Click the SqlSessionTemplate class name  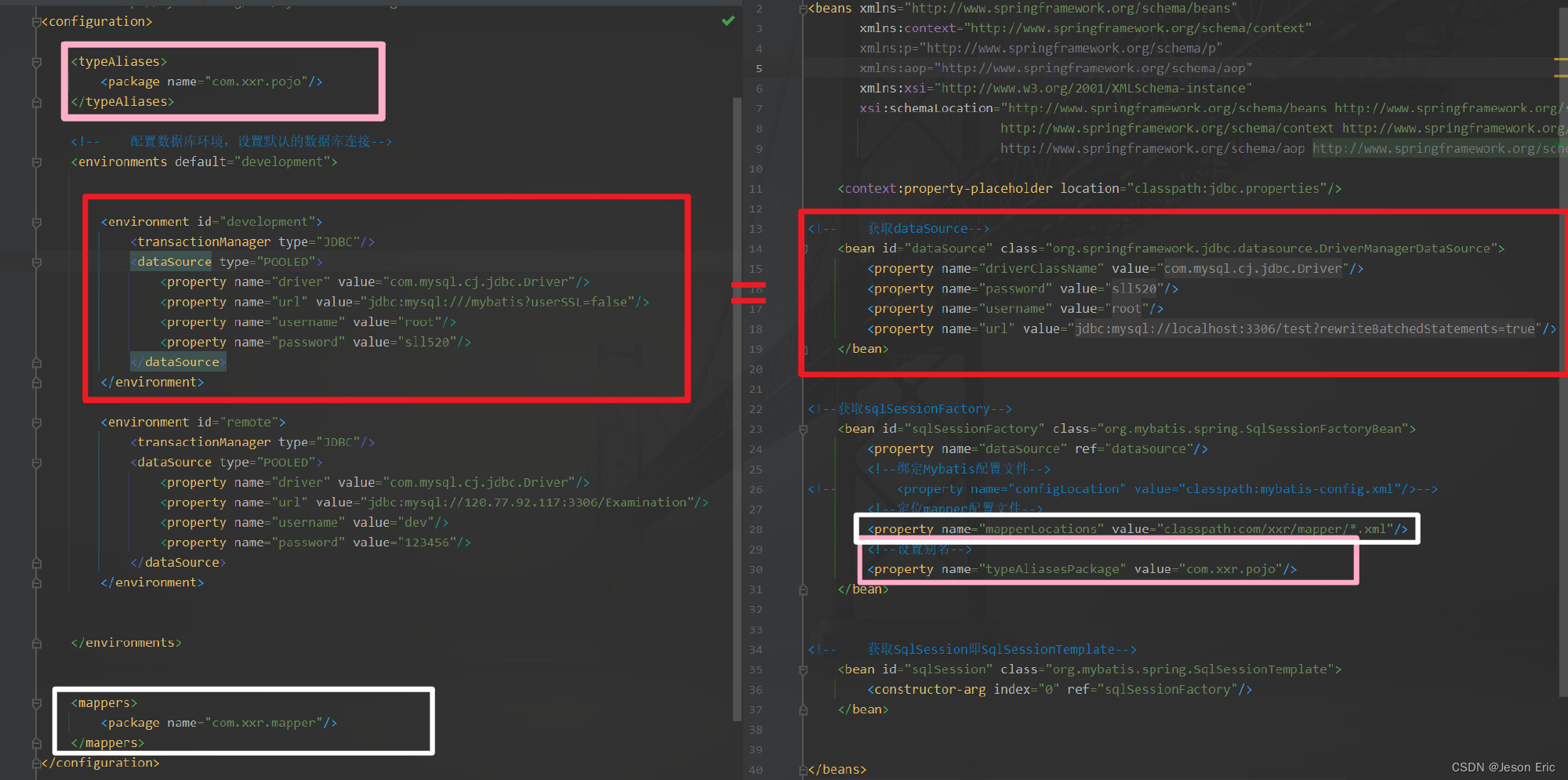pos(1190,669)
